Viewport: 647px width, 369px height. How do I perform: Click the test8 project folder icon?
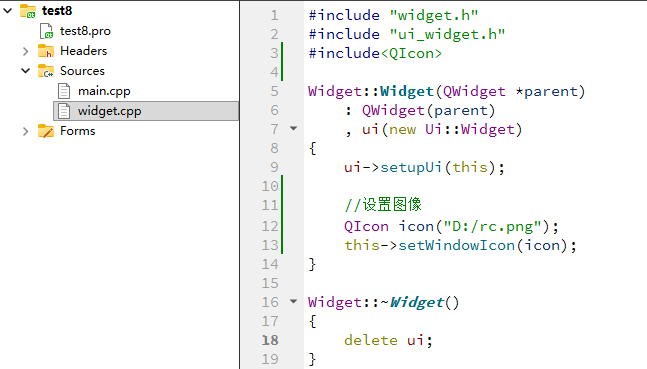coord(28,11)
